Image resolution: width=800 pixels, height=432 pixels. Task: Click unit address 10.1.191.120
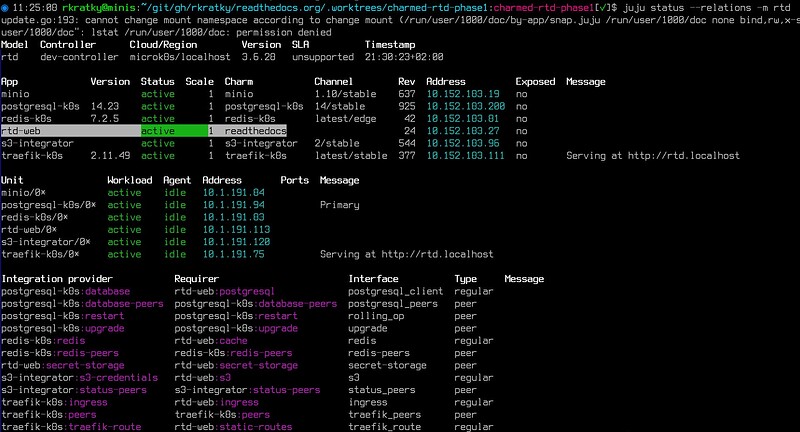(x=237, y=242)
